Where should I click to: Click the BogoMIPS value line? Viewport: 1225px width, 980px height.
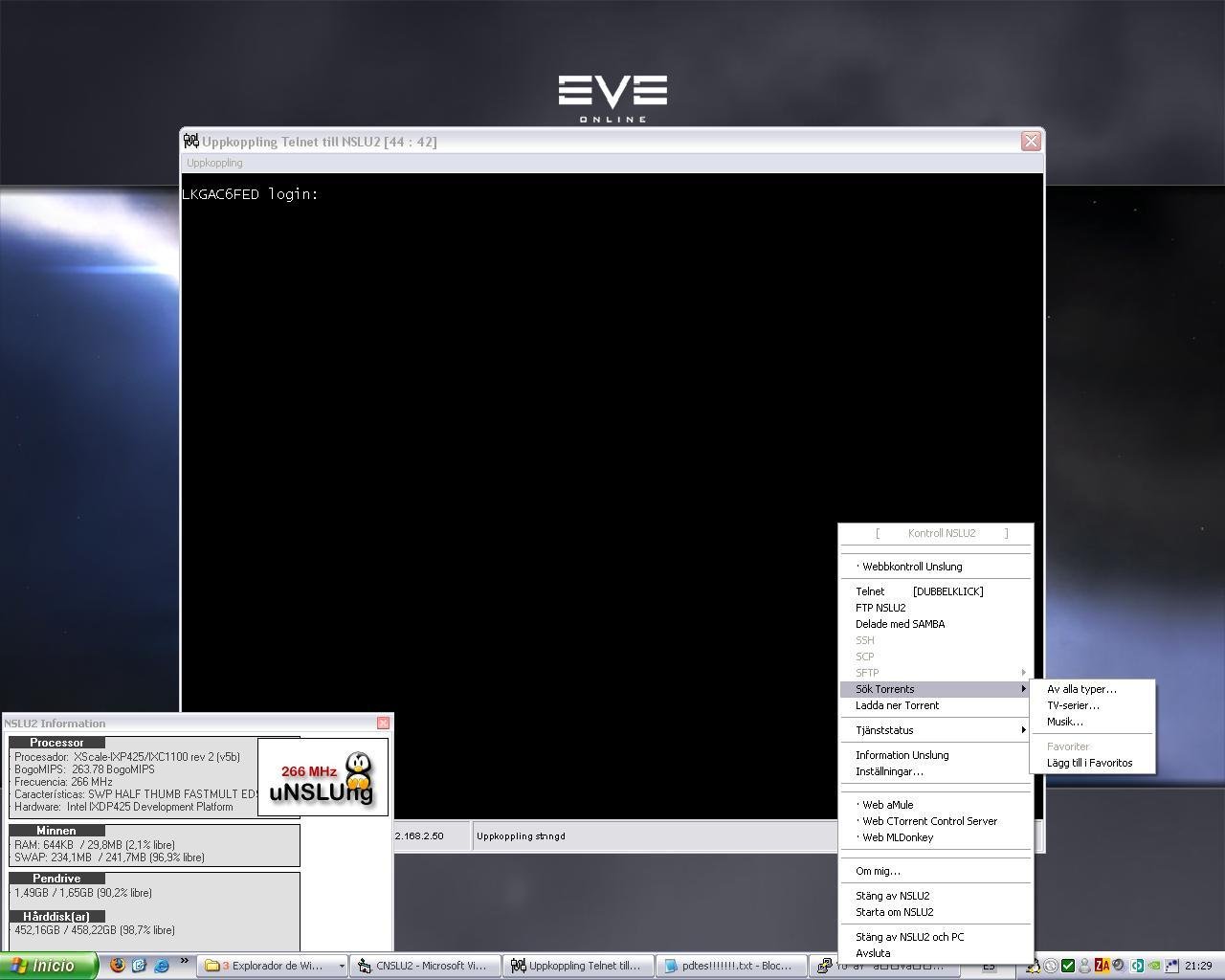(84, 769)
